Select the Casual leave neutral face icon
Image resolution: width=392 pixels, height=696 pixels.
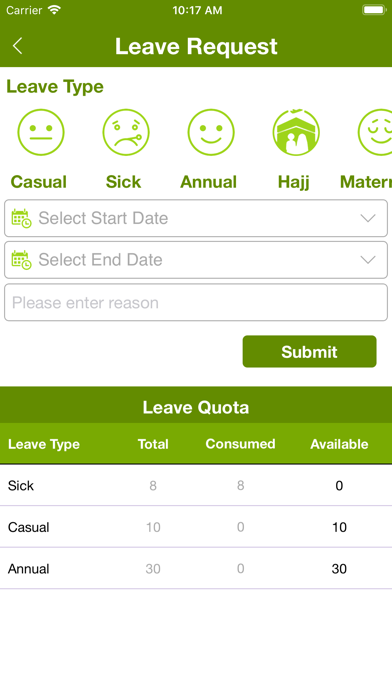click(x=41, y=132)
